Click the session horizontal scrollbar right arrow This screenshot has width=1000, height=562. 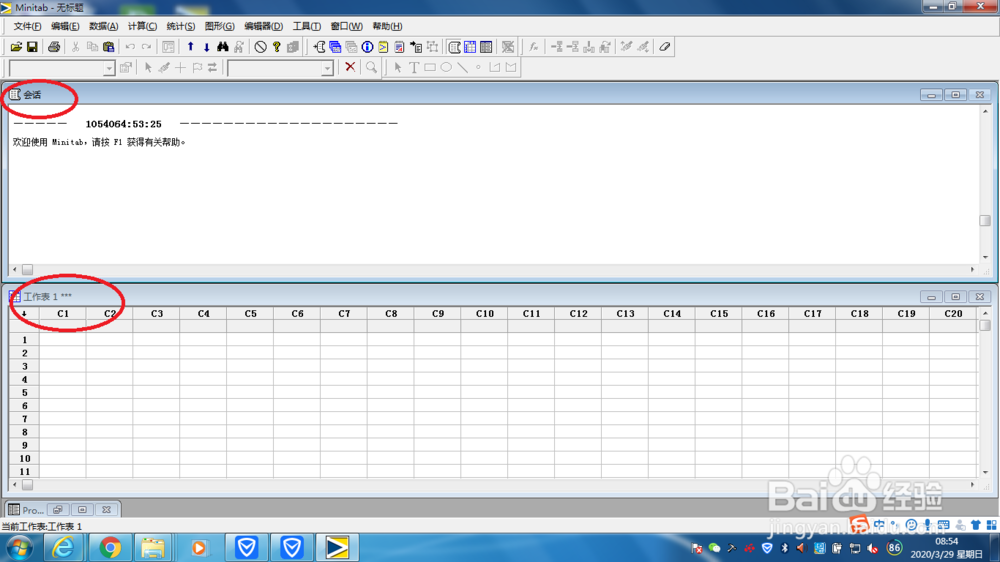[x=972, y=270]
